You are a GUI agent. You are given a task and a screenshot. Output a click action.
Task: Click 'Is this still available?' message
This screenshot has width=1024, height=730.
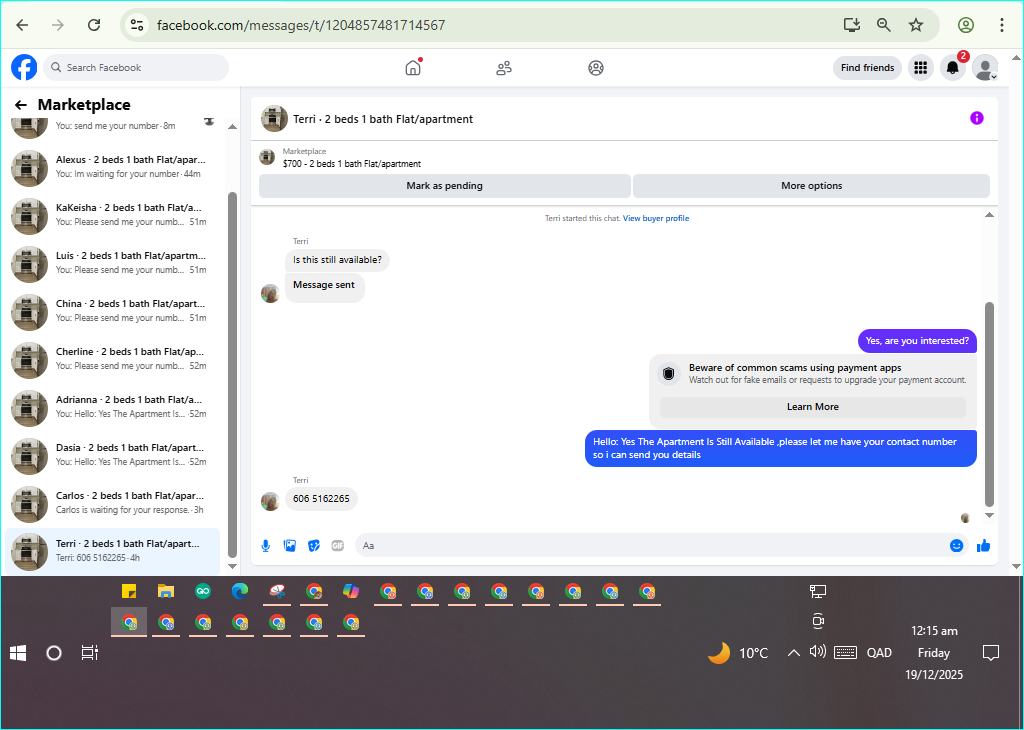(x=337, y=260)
